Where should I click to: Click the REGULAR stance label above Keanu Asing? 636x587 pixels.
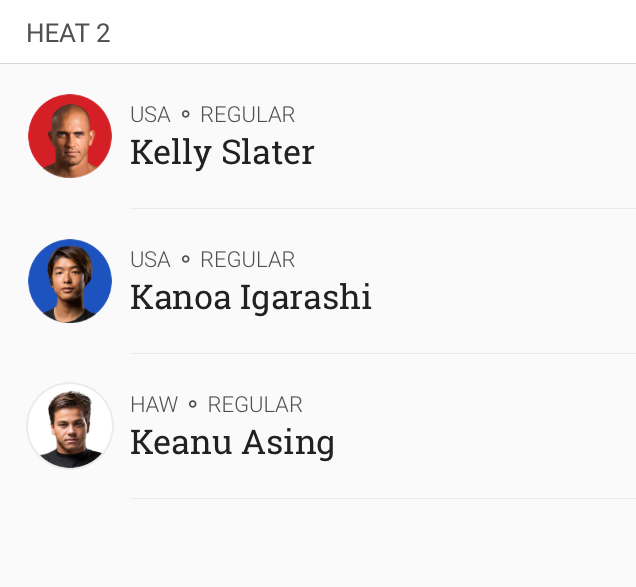[x=255, y=405]
